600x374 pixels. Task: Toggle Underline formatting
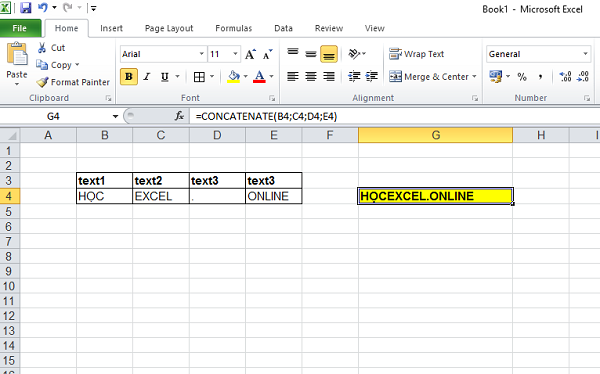pos(165,77)
